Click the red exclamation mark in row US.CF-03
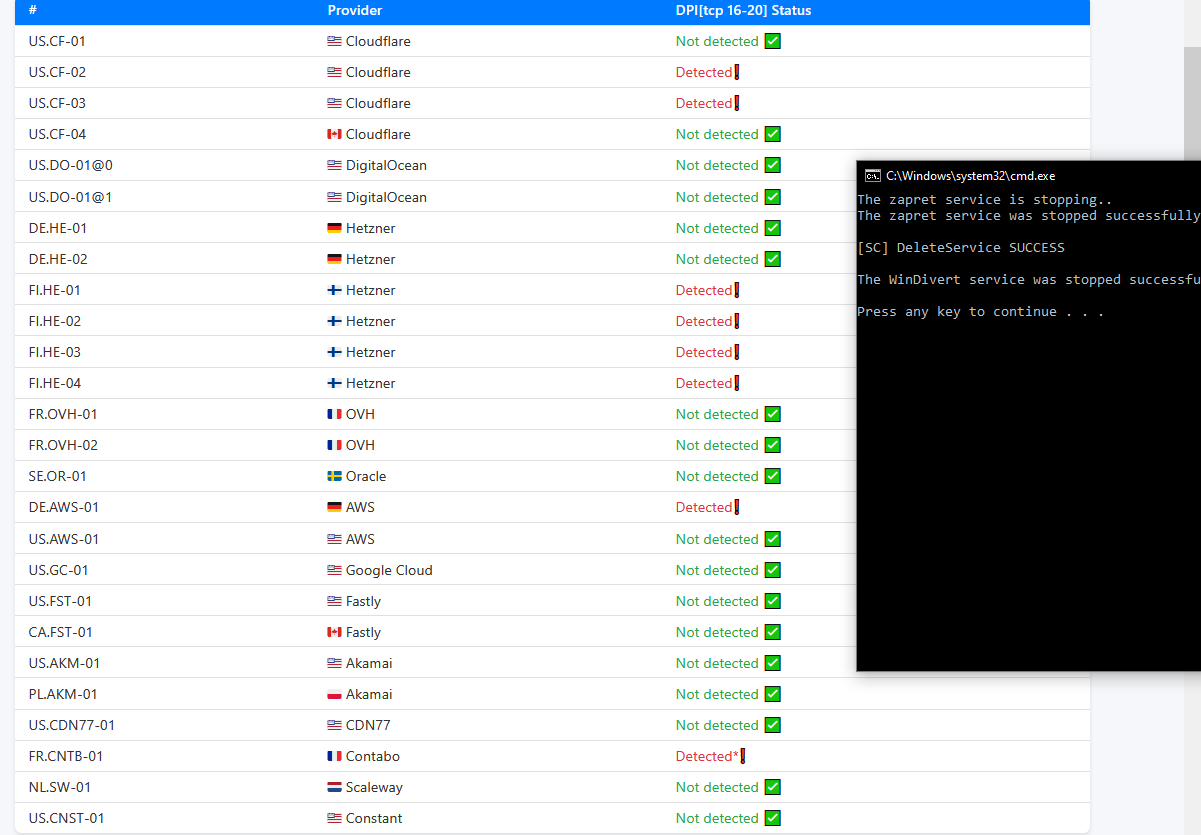The height and width of the screenshot is (835, 1201). pos(737,103)
